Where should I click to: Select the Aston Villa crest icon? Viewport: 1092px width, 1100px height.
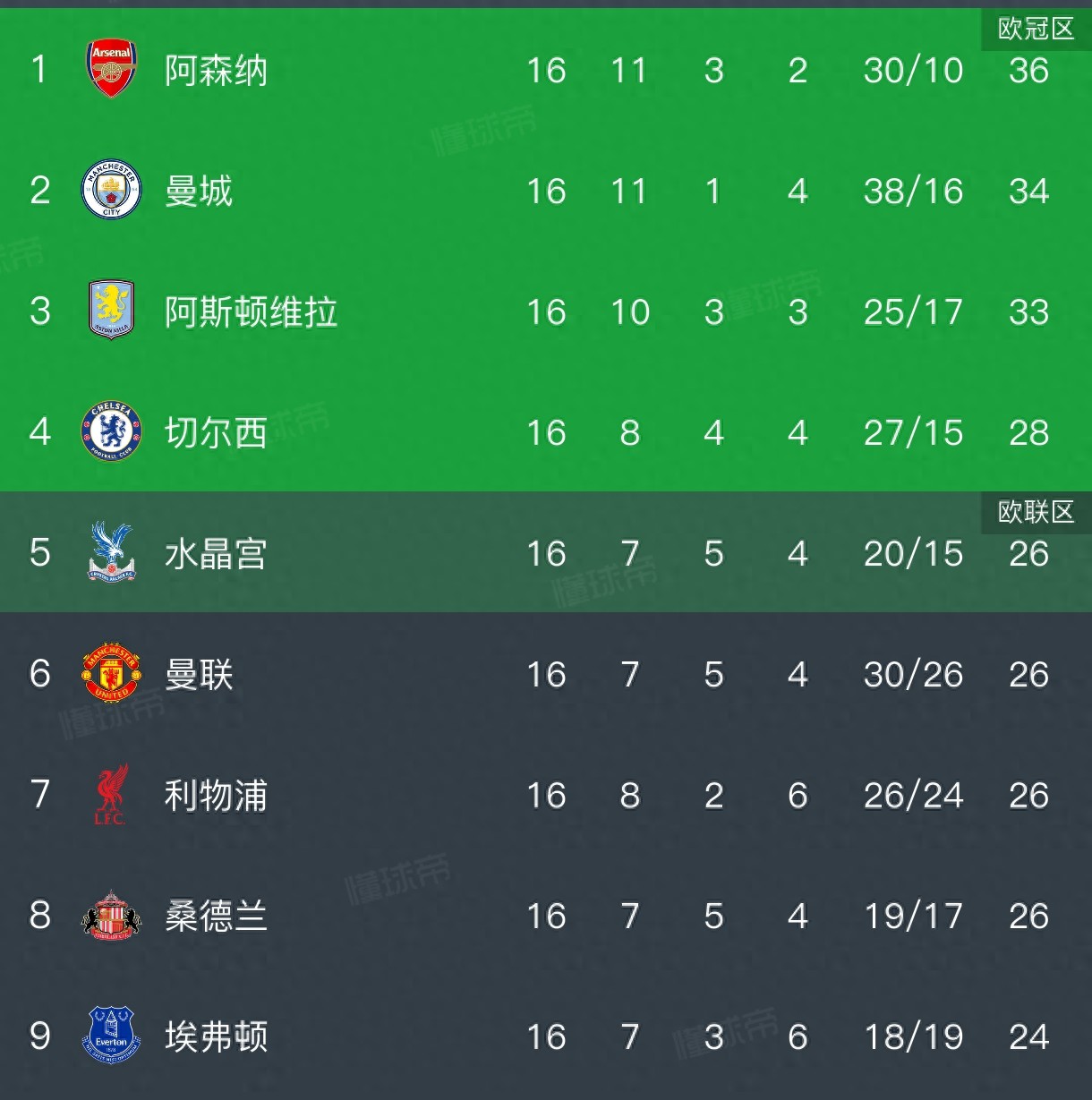coord(111,311)
